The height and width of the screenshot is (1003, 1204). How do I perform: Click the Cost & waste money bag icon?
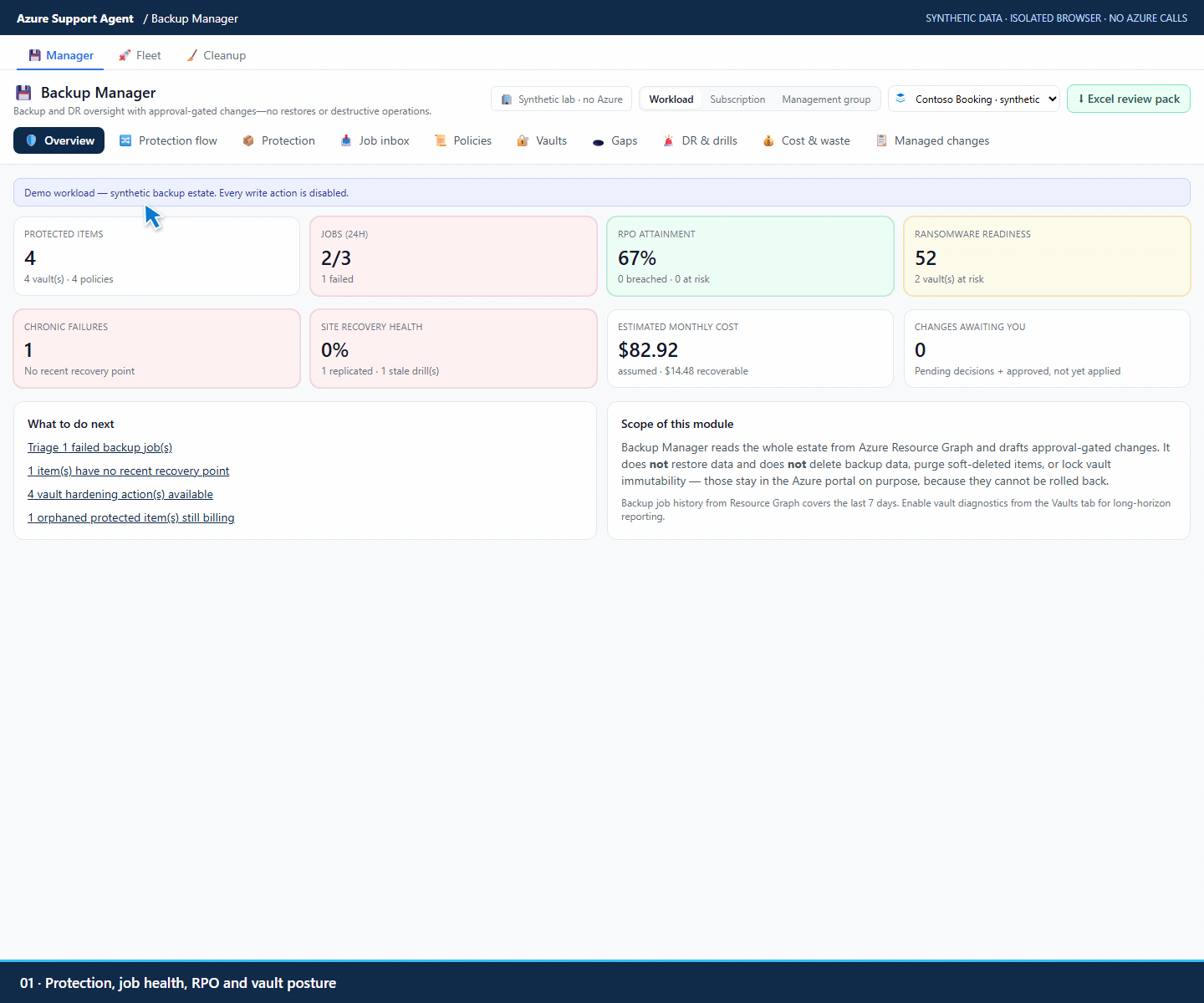tap(768, 140)
